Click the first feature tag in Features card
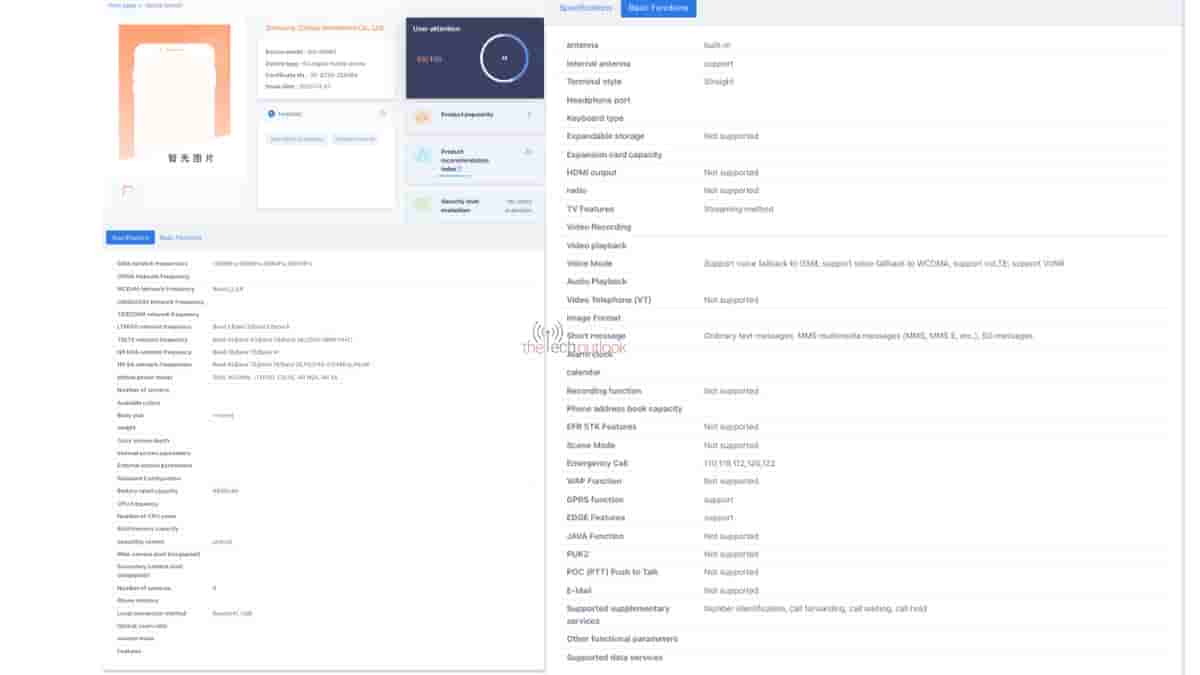 tap(297, 139)
